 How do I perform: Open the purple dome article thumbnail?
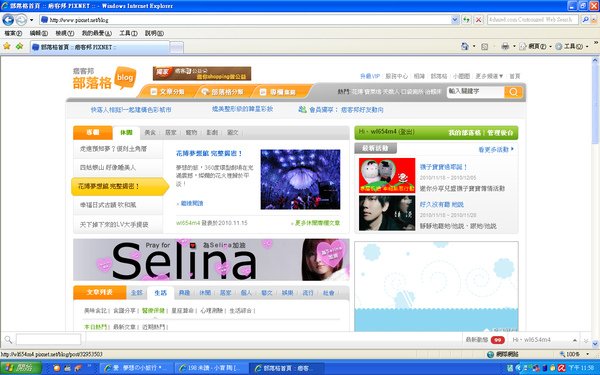[300, 179]
